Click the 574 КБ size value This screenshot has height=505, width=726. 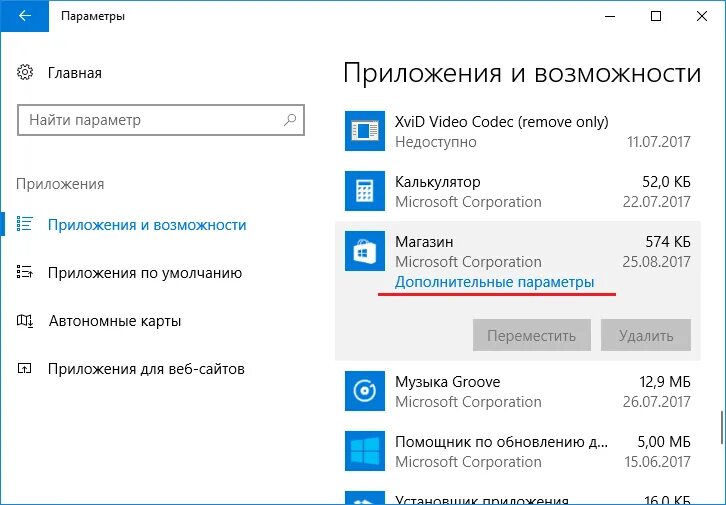click(668, 242)
